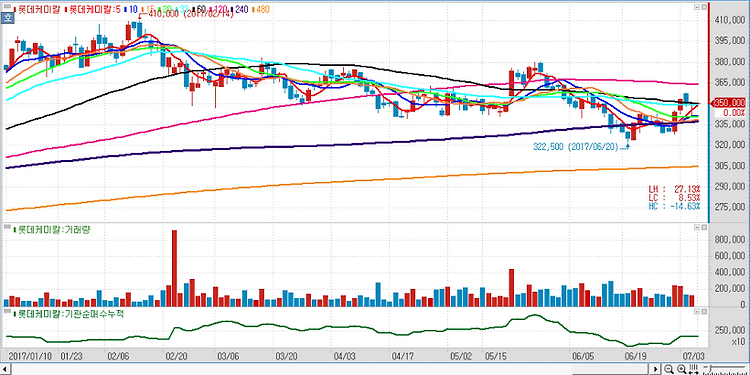Click the blue 호 button at top left

tap(7, 18)
